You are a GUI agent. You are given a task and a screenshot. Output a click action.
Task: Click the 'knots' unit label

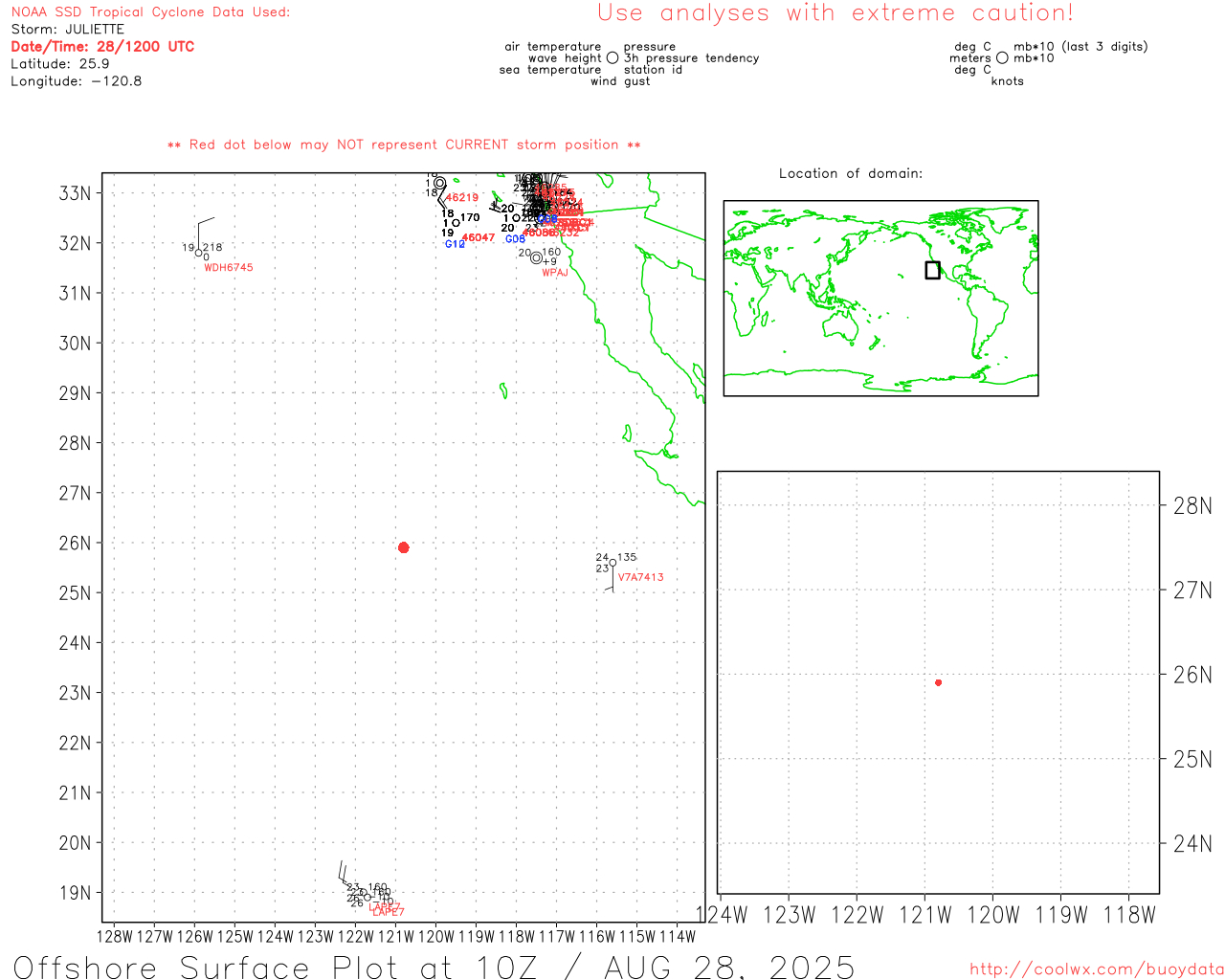coord(1008,81)
